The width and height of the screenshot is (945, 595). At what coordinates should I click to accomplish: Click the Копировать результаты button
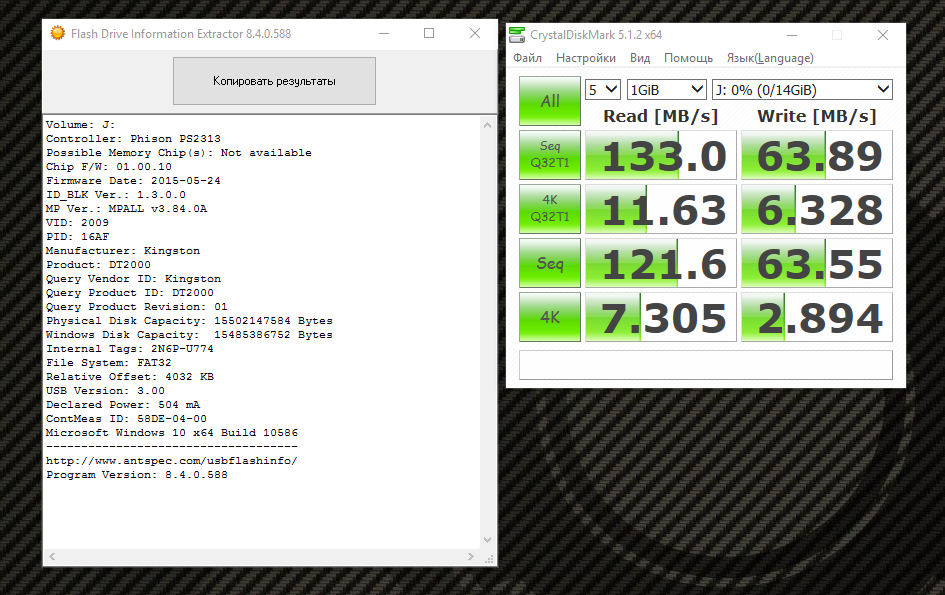(274, 81)
